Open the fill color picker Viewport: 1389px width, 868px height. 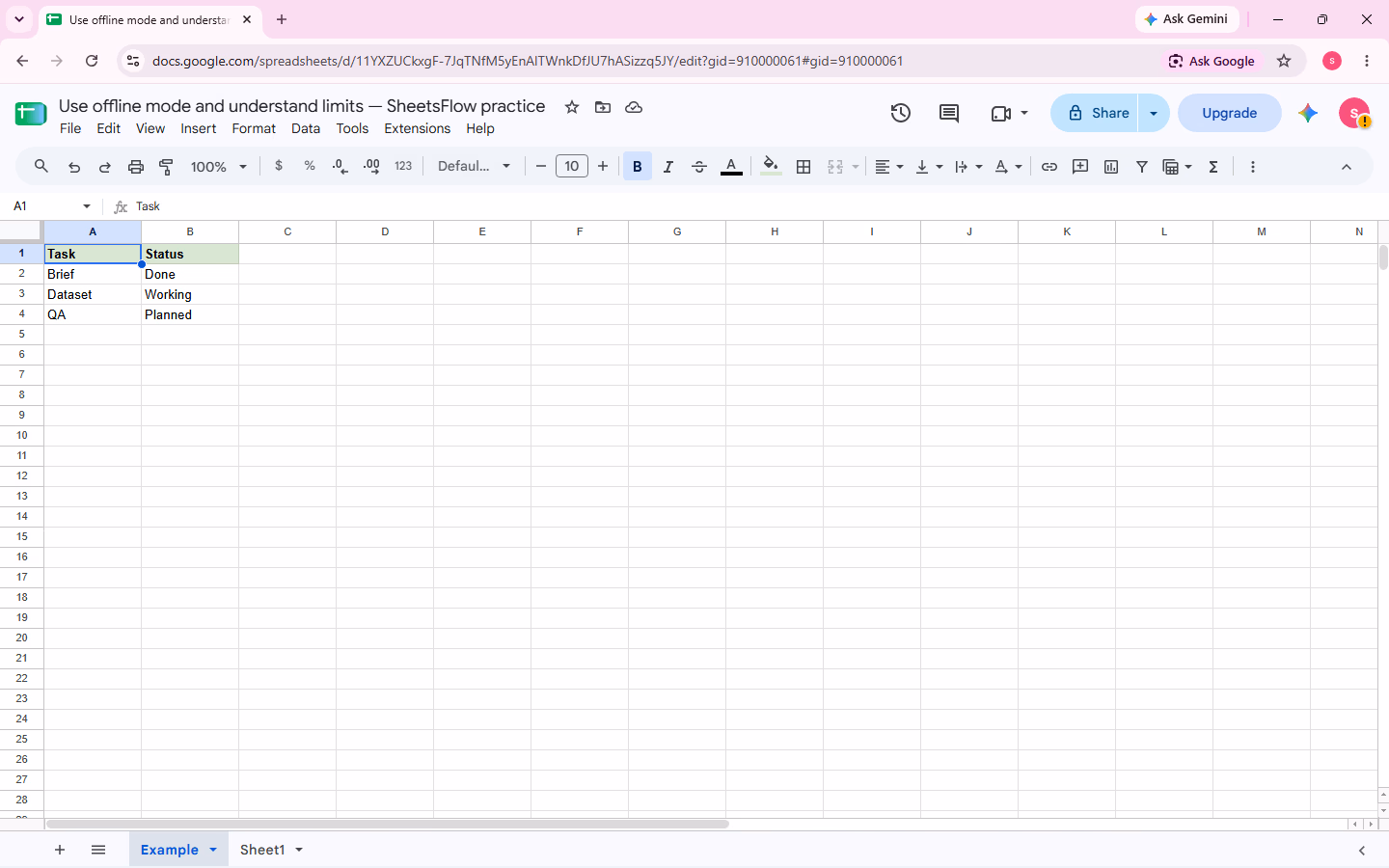coord(771,167)
